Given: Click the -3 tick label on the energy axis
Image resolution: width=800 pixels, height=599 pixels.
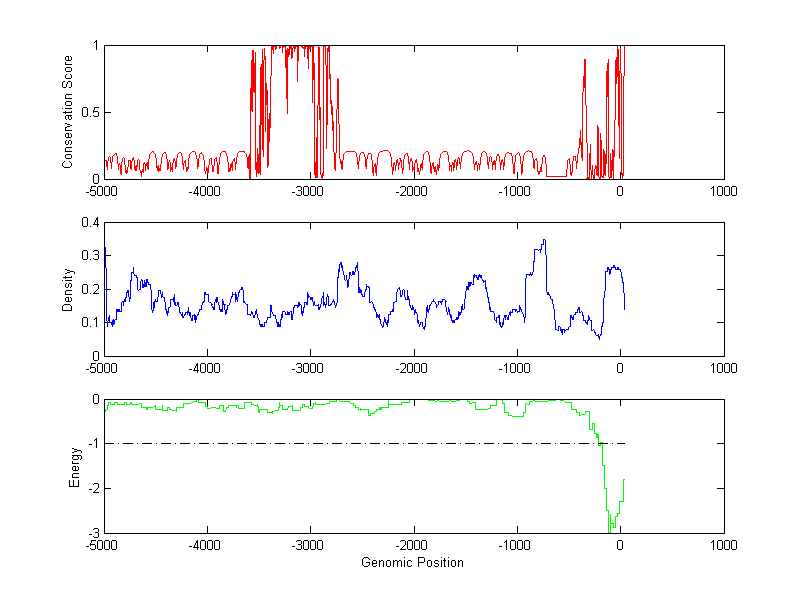Looking at the screenshot, I should pos(91,533).
